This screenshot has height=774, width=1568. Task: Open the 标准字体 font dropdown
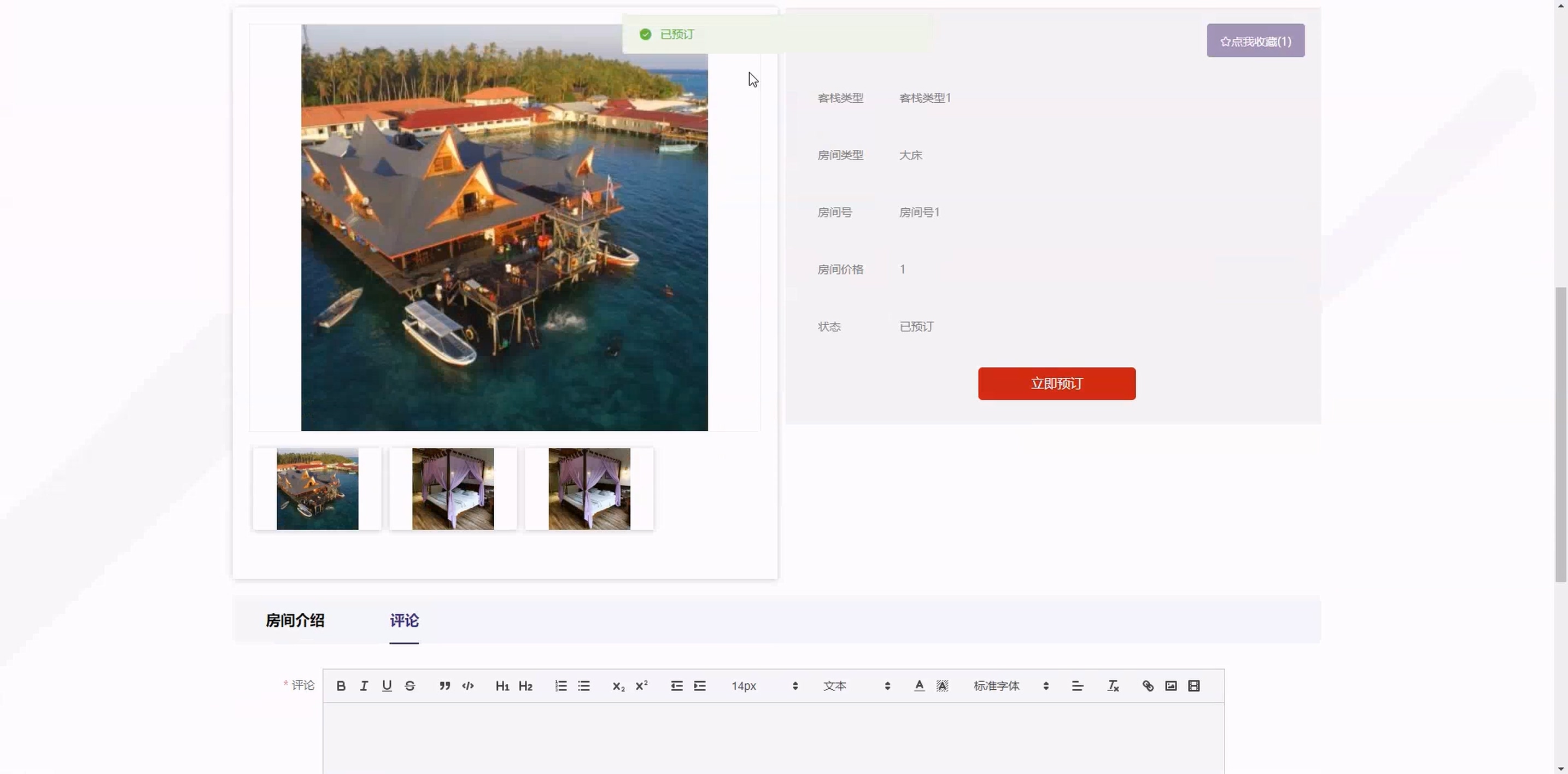[1010, 686]
